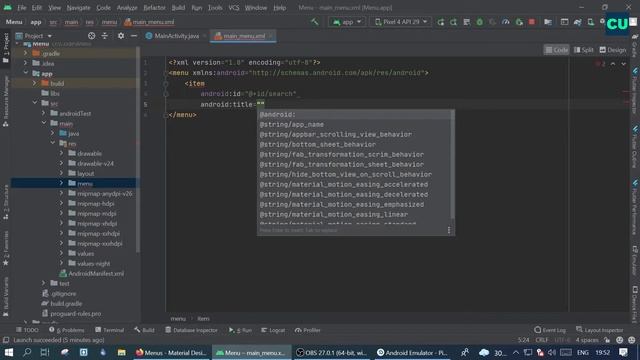Screen dimensions: 640x360
Task: Open AndroidManifest.xml in project tree
Action: (x=96, y=273)
